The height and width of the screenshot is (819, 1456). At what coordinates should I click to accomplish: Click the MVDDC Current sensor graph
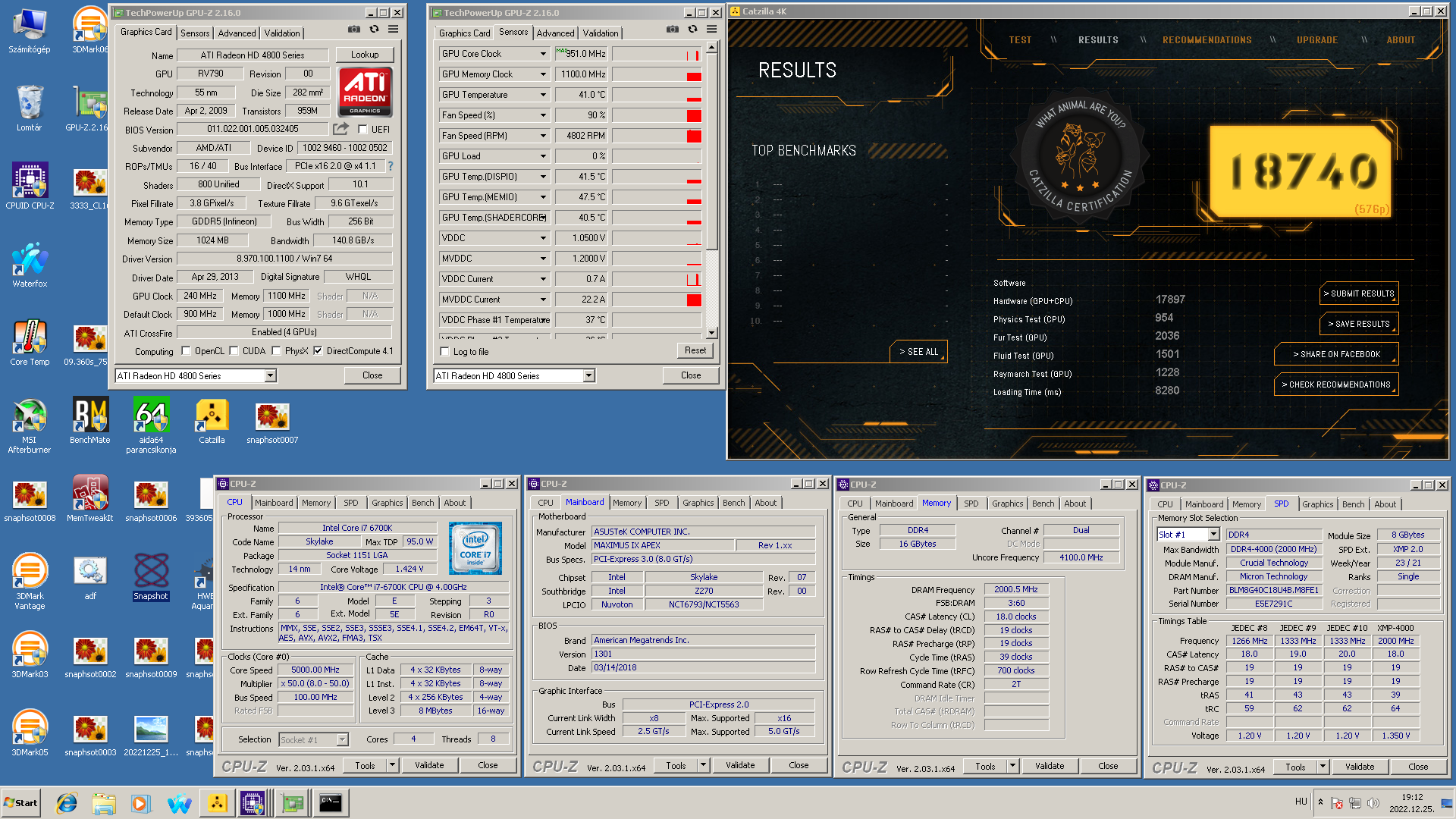pyautogui.click(x=657, y=300)
